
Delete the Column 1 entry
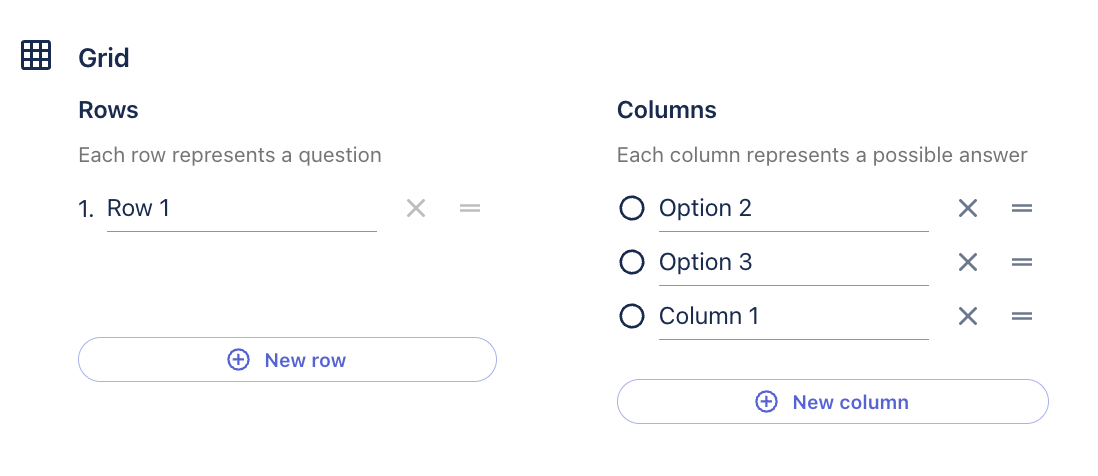pyautogui.click(x=967, y=316)
